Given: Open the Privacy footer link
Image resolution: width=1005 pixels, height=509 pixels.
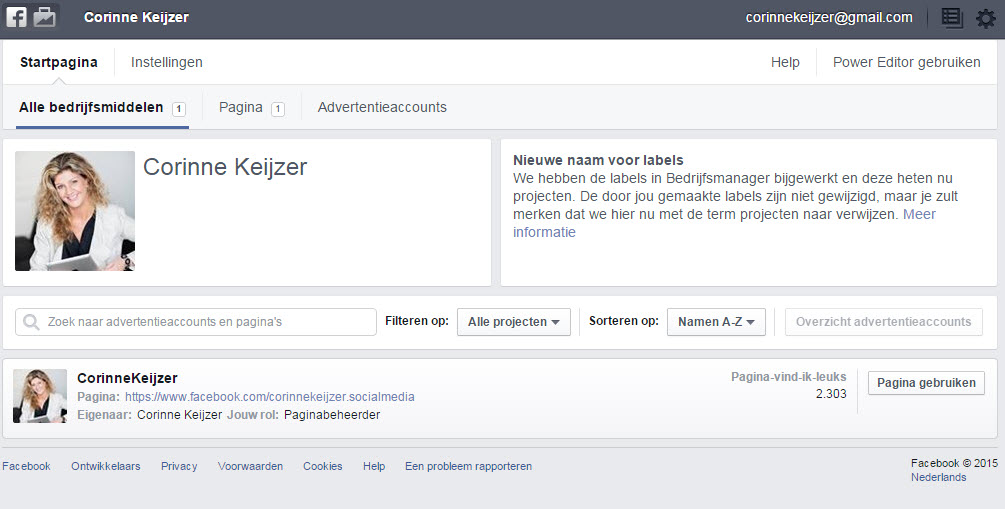Looking at the screenshot, I should click(x=179, y=466).
